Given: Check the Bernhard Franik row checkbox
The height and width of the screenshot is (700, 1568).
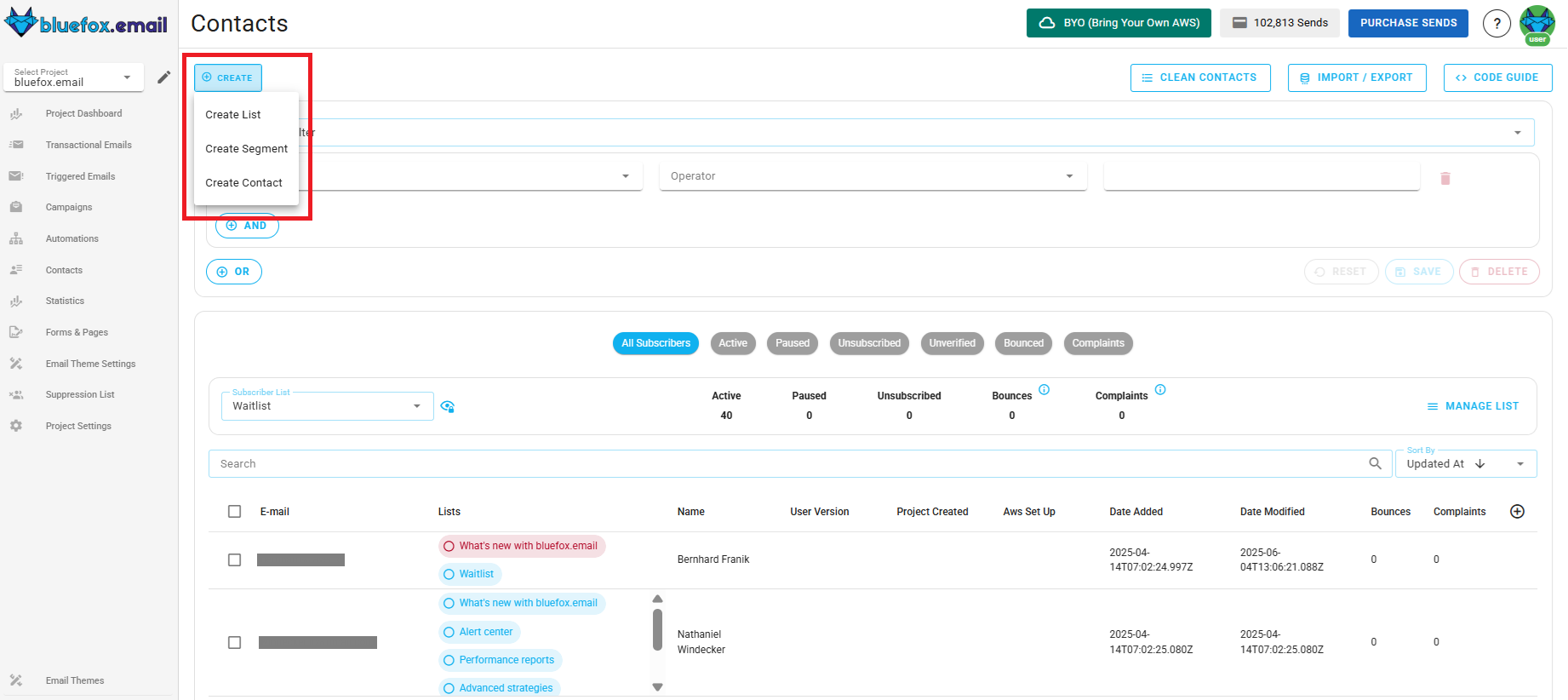Looking at the screenshot, I should click(x=235, y=559).
